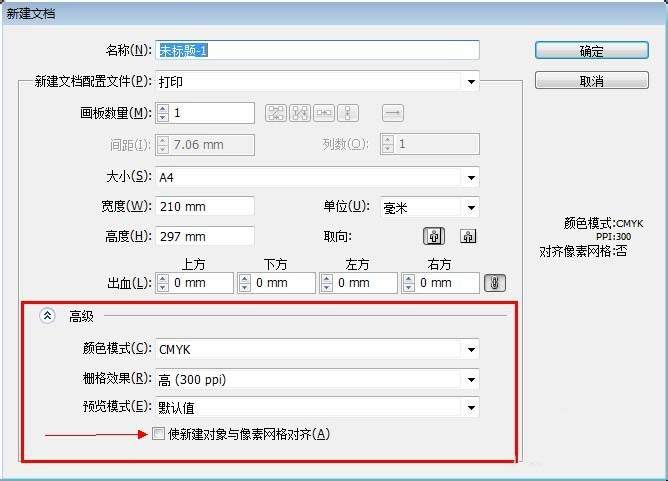The height and width of the screenshot is (481, 668).
Task: Choose the arrange by column artboard icon
Action: tap(348, 113)
